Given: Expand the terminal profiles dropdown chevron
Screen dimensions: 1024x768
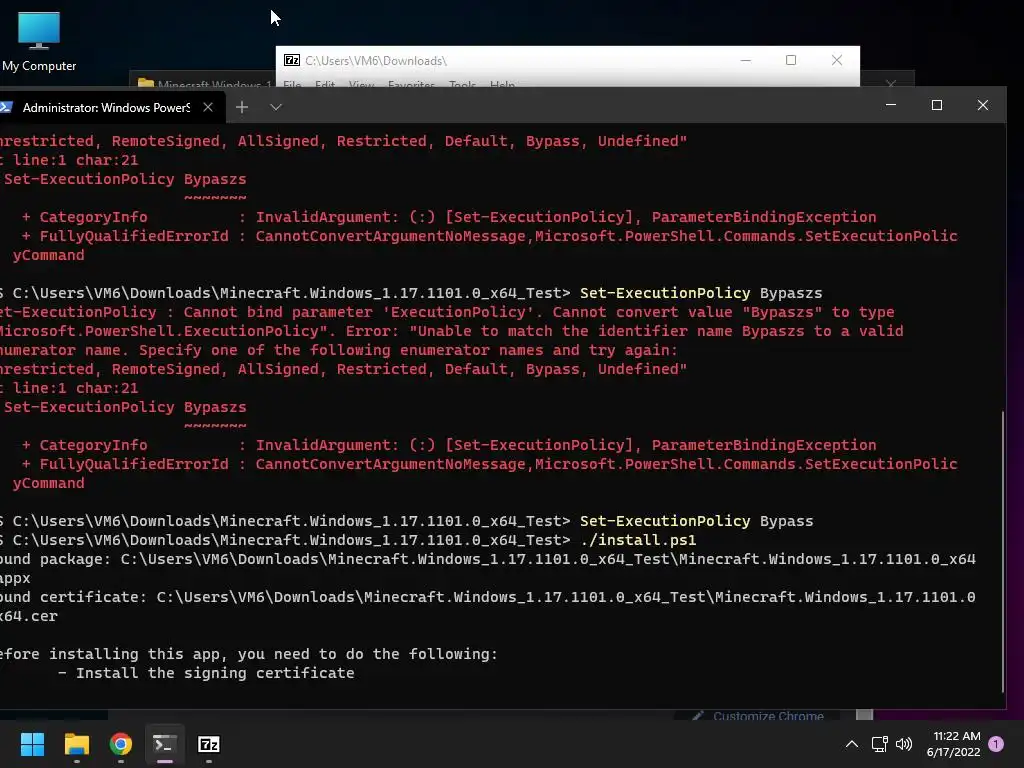Looking at the screenshot, I should click(276, 107).
